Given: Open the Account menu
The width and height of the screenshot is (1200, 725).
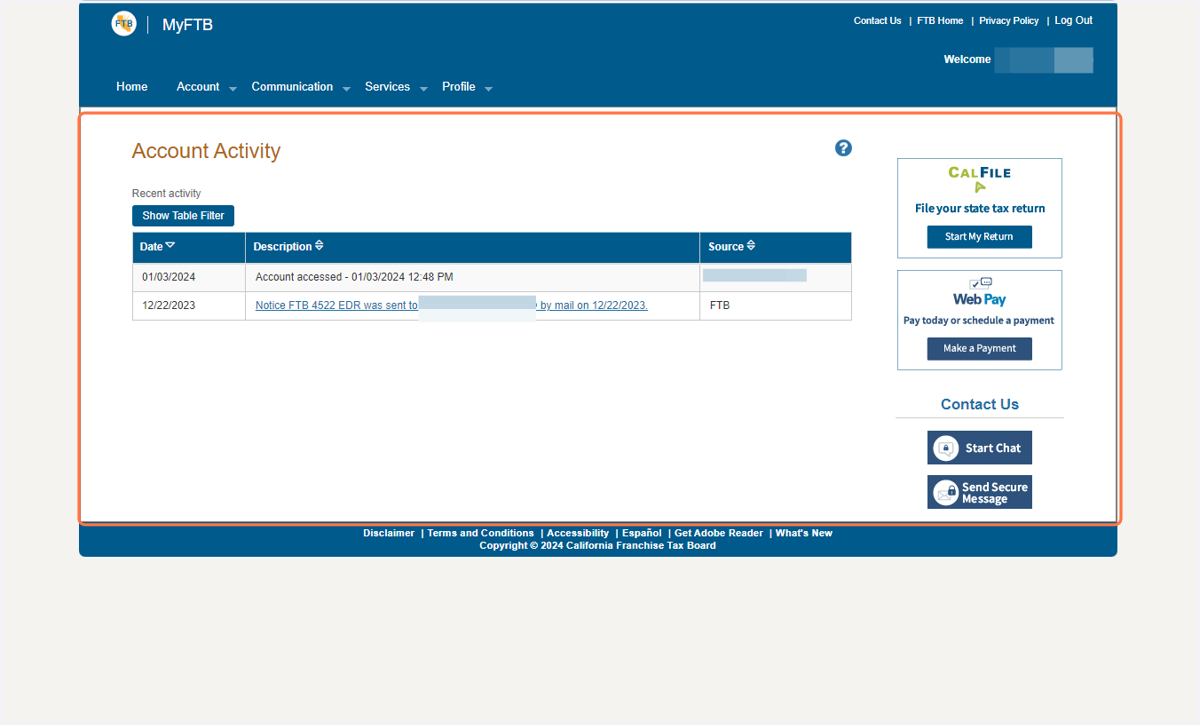Looking at the screenshot, I should pyautogui.click(x=198, y=87).
